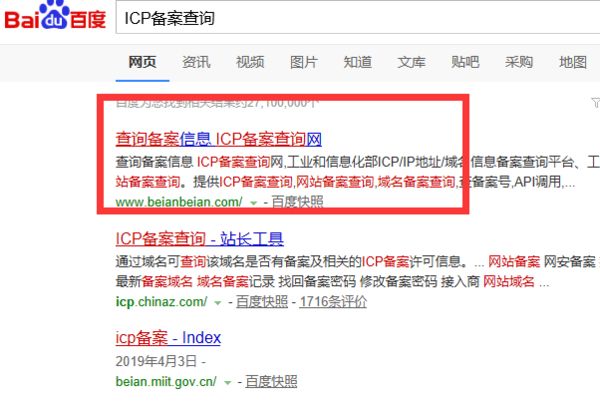Open the 贴吧 tab
600x406 pixels.
[x=465, y=62]
